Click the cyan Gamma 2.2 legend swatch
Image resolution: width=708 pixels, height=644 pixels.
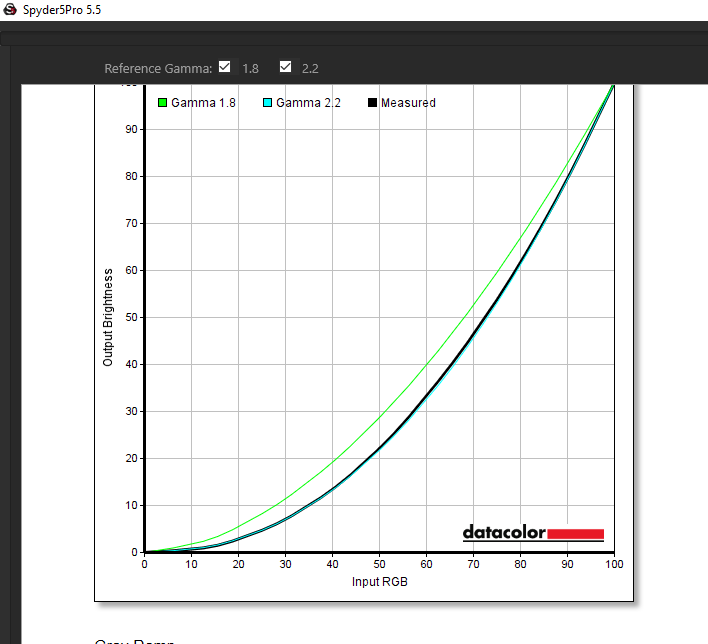click(267, 102)
